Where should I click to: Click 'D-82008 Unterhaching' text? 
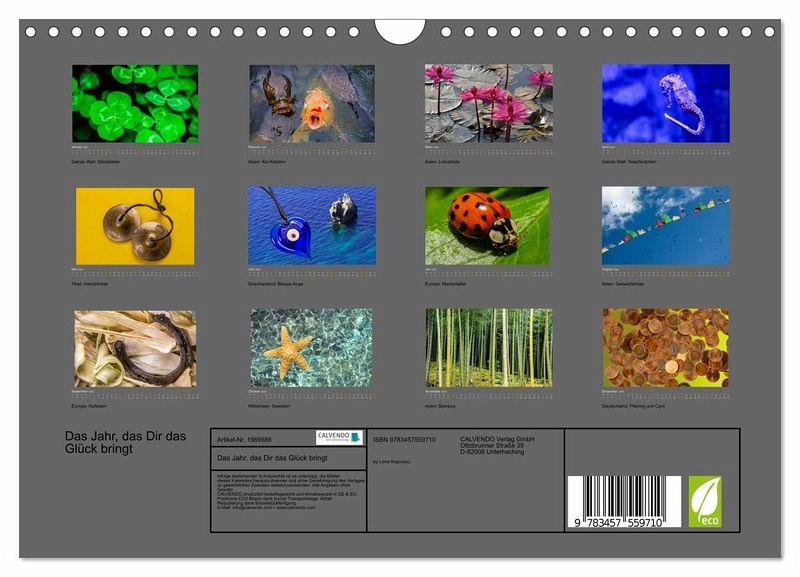pos(492,452)
